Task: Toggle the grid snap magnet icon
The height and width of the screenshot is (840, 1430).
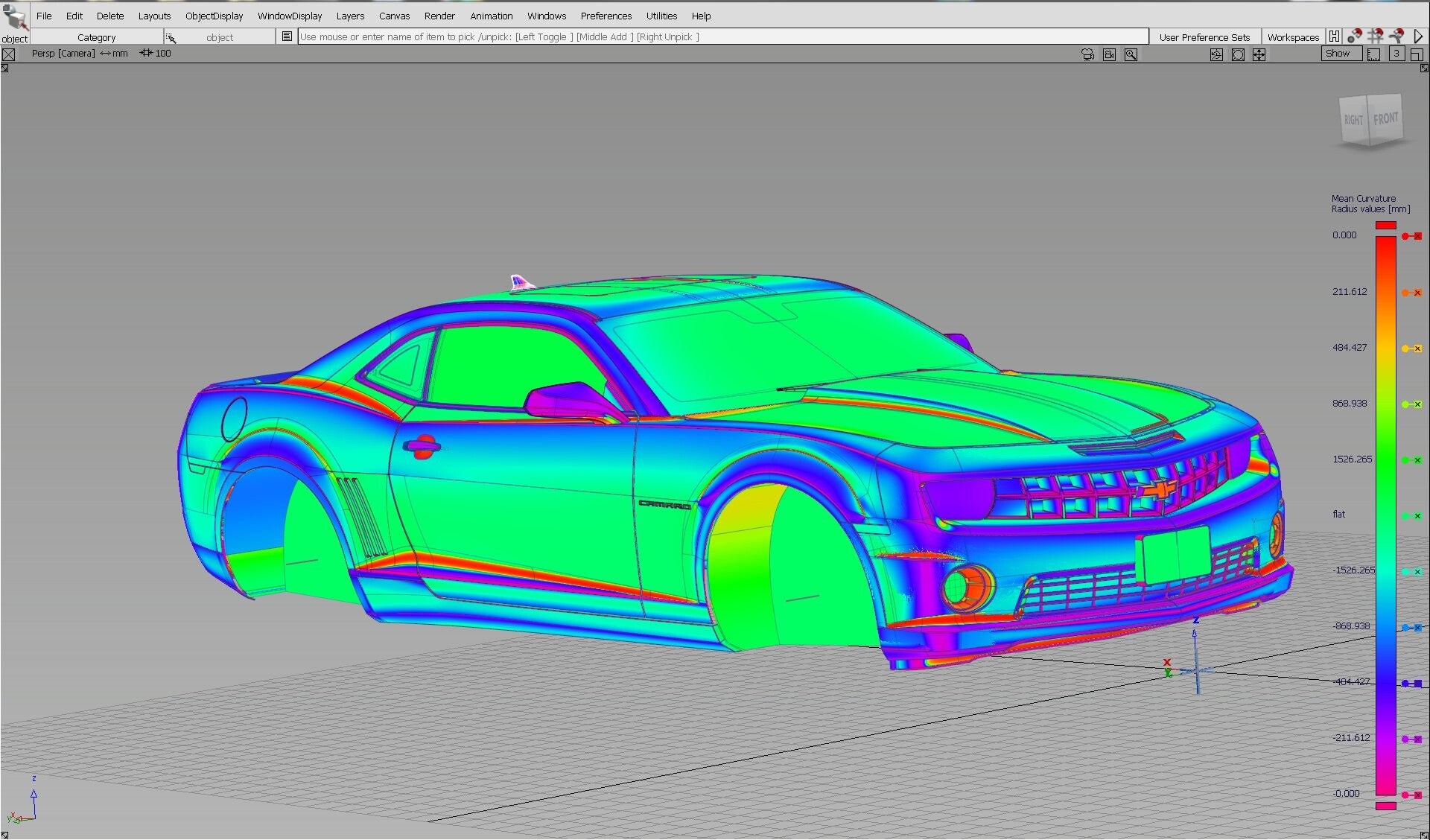Action: (1376, 36)
